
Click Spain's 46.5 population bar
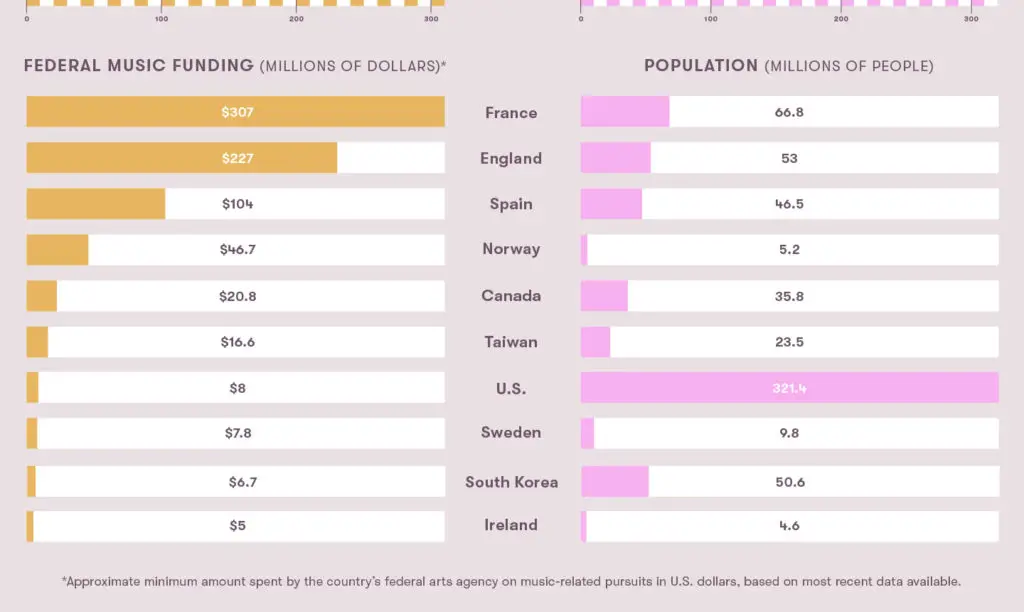coord(611,204)
